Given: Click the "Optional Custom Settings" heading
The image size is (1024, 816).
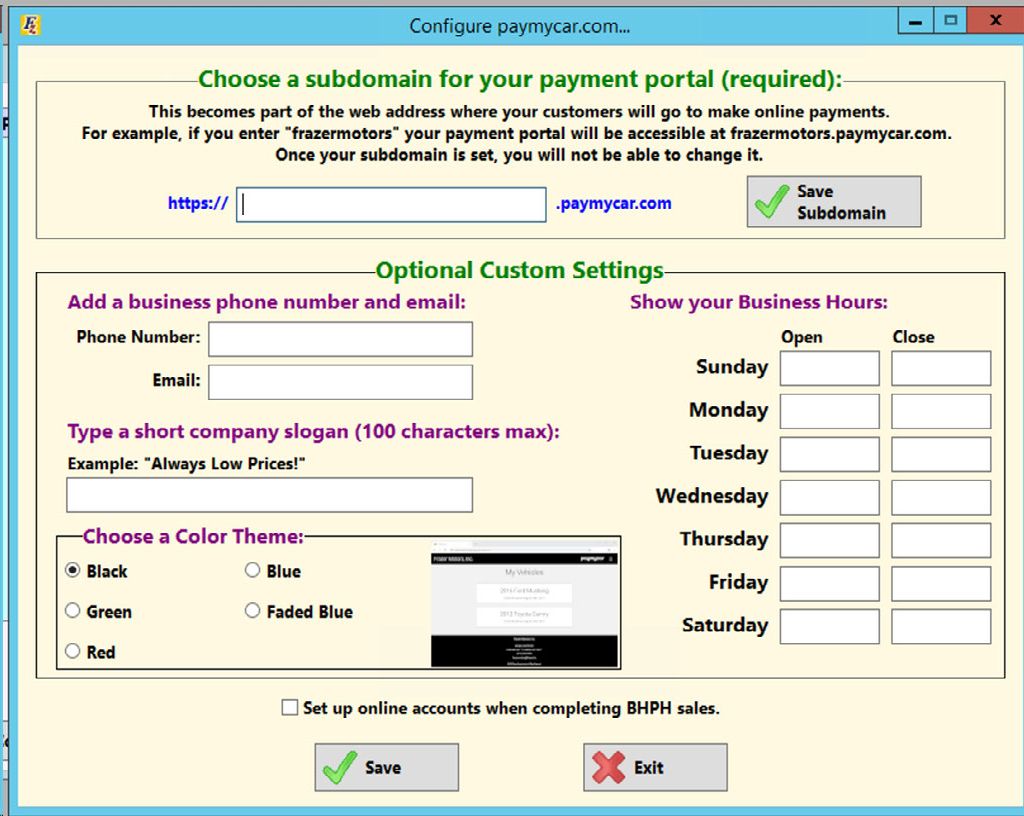Looking at the screenshot, I should [520, 270].
